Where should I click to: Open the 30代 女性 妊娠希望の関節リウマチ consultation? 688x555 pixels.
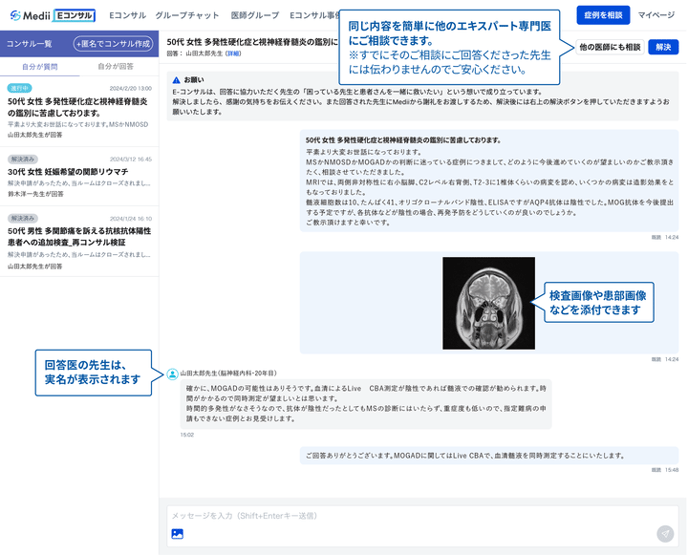coord(79,176)
